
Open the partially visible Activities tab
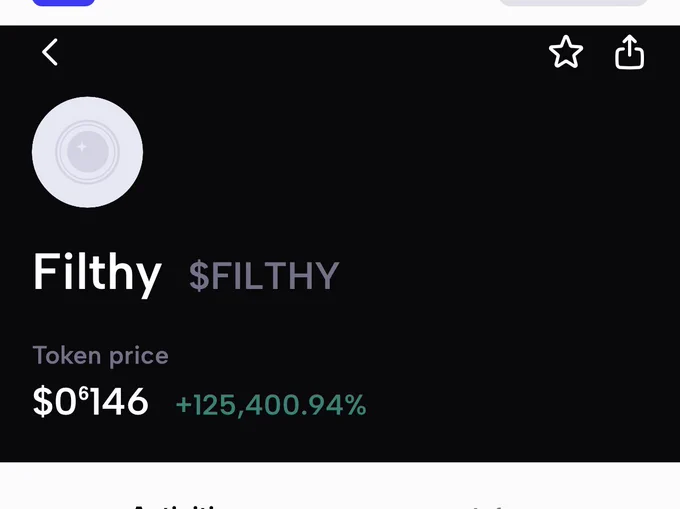coord(178,506)
